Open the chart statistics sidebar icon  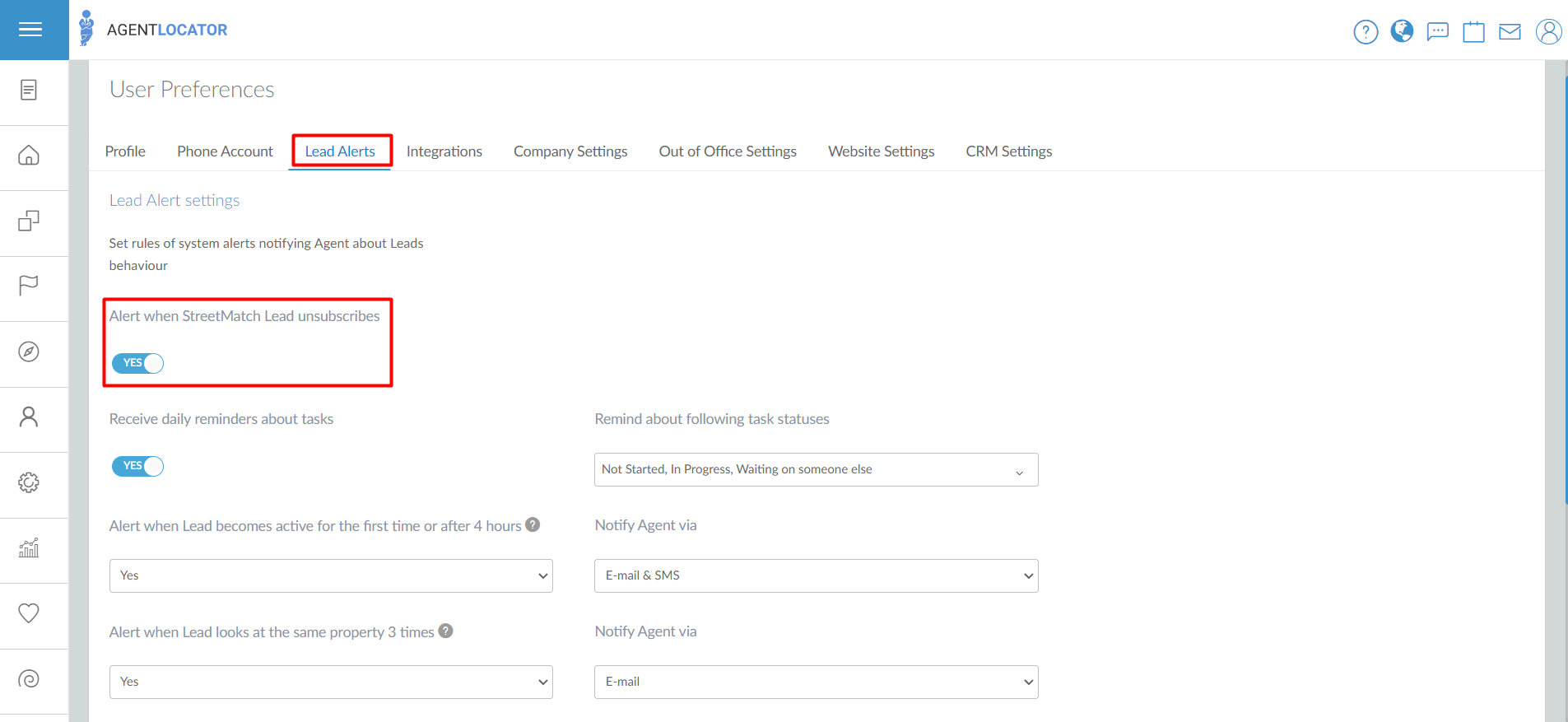pos(29,547)
